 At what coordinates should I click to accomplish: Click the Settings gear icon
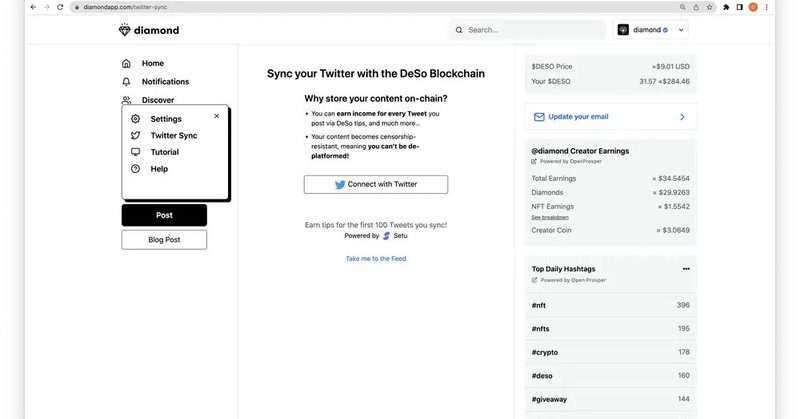(135, 119)
